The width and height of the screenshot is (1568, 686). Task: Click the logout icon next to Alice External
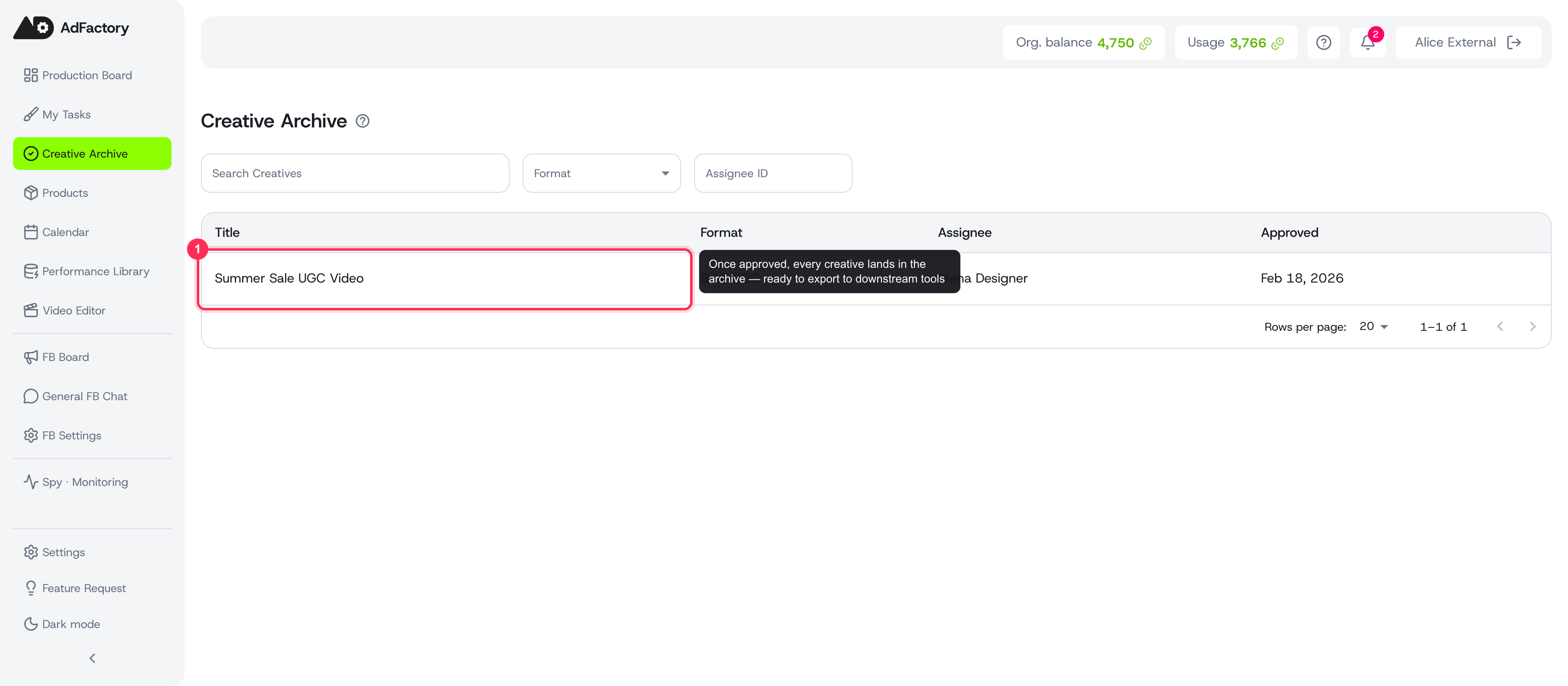click(1514, 42)
